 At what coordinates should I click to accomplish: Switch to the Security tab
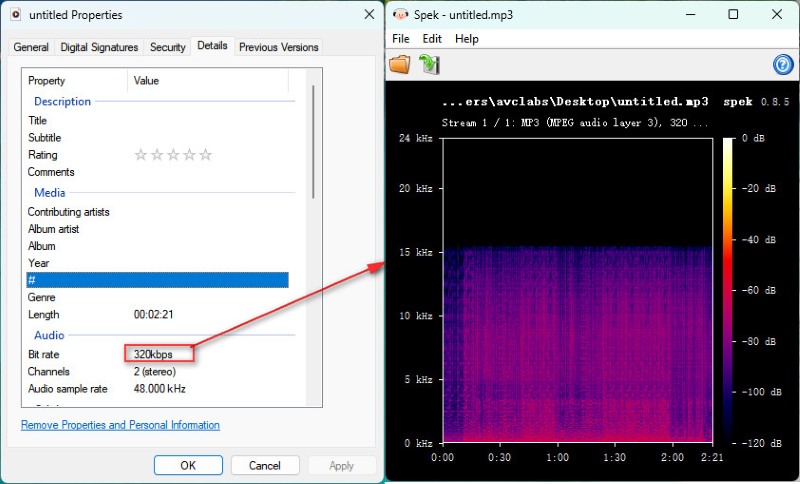pos(167,47)
